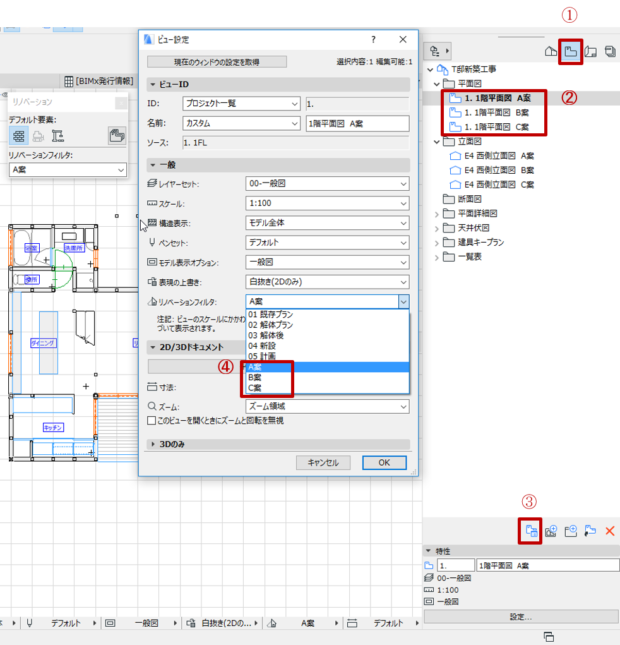
Task: Select the new element status icon in Renovation palette
Action: tap(58, 136)
